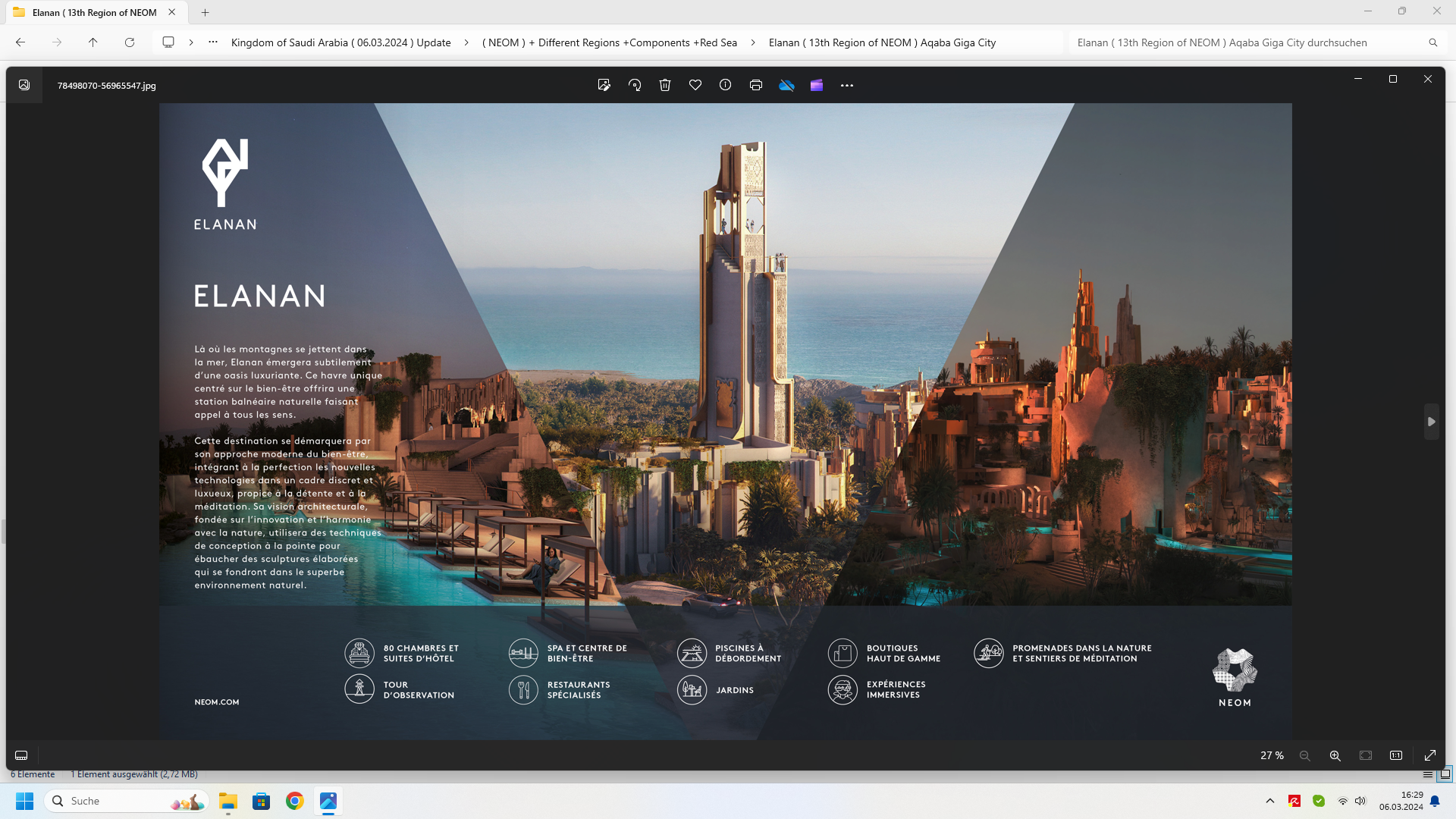The width and height of the screenshot is (1456, 819).
Task: Click the Photos app icon beside the filename
Action: pyautogui.click(x=24, y=85)
